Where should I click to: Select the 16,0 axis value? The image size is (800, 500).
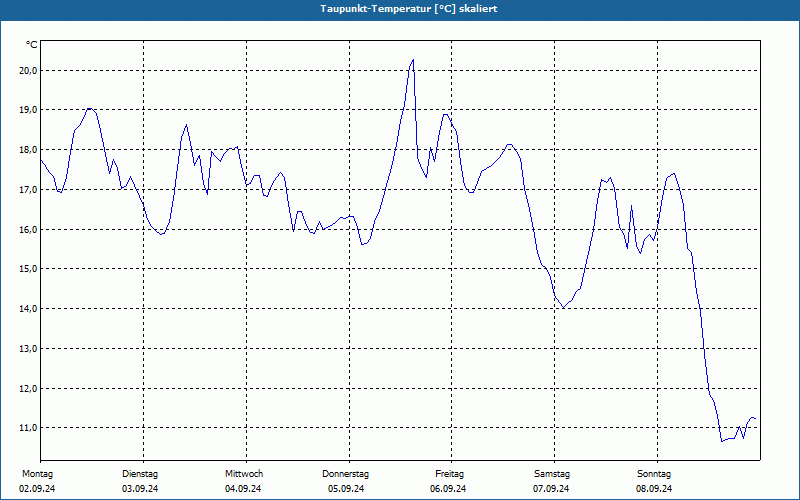[28, 229]
